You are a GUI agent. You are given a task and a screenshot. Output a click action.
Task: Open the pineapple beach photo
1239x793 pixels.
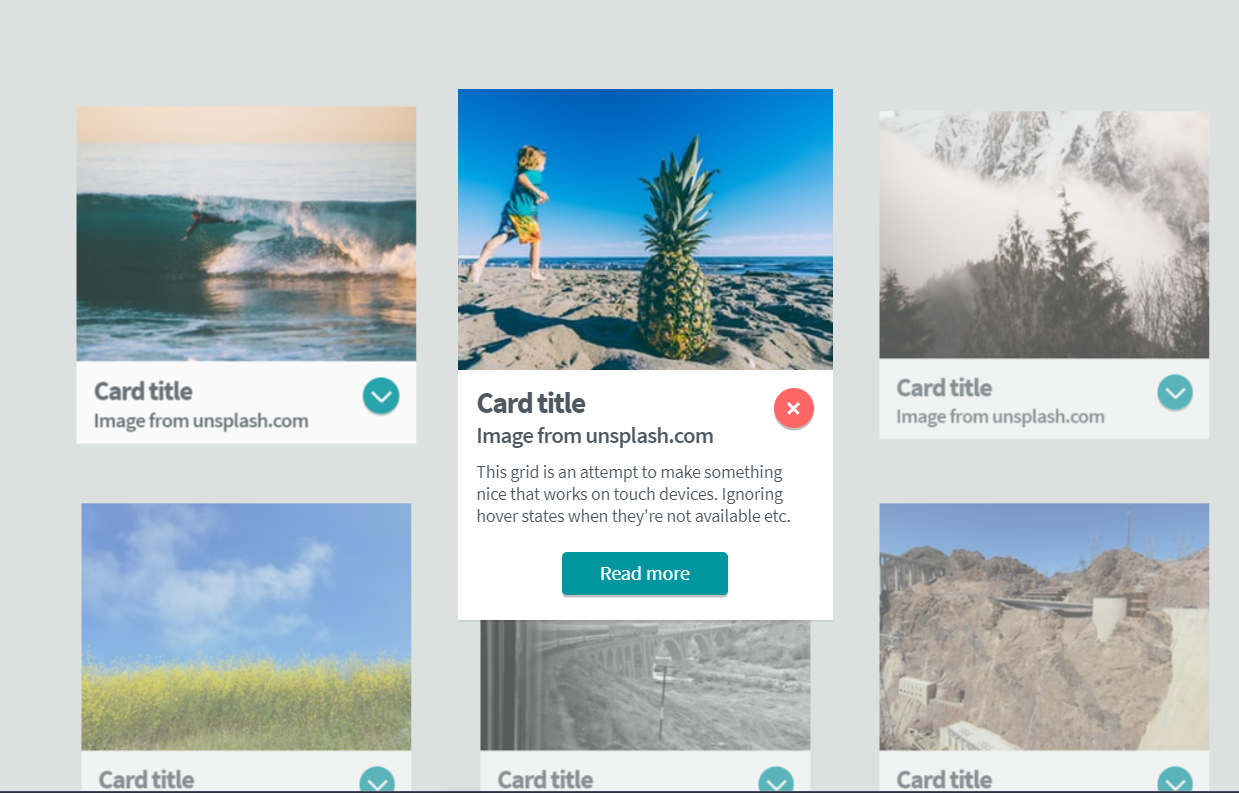tap(645, 229)
